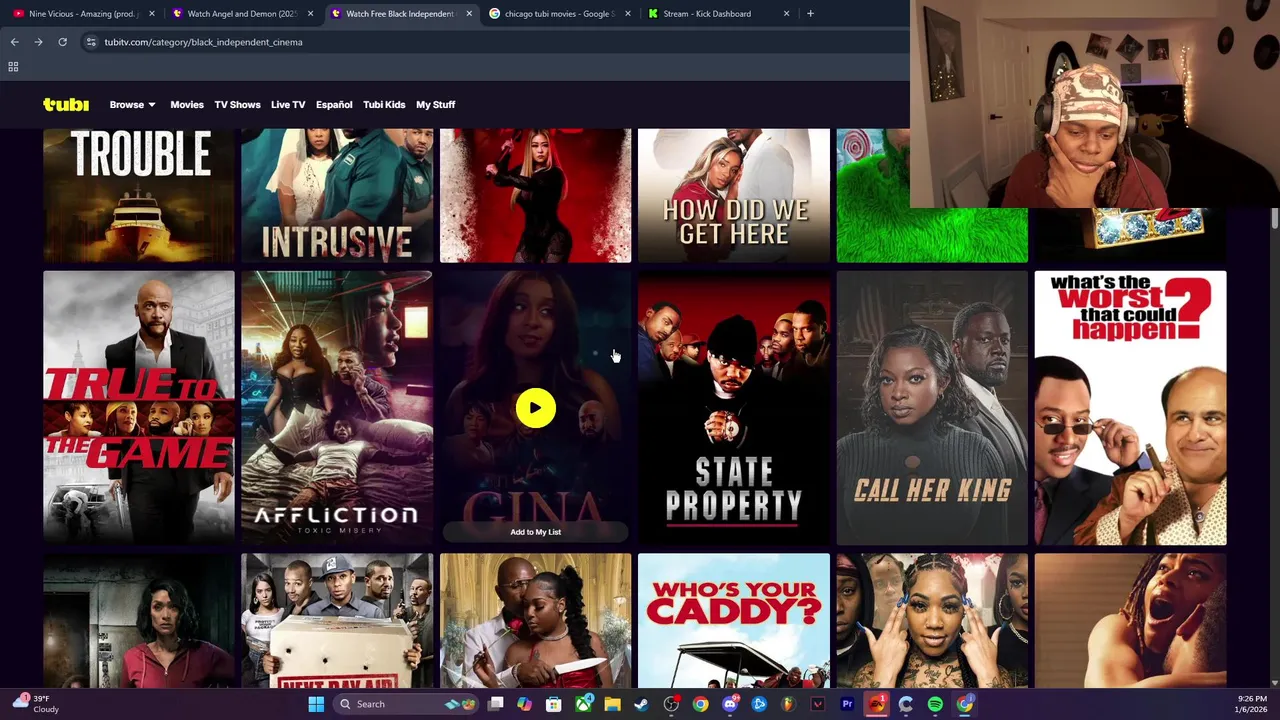Open the Movies section
The width and height of the screenshot is (1280, 720).
pyautogui.click(x=187, y=104)
